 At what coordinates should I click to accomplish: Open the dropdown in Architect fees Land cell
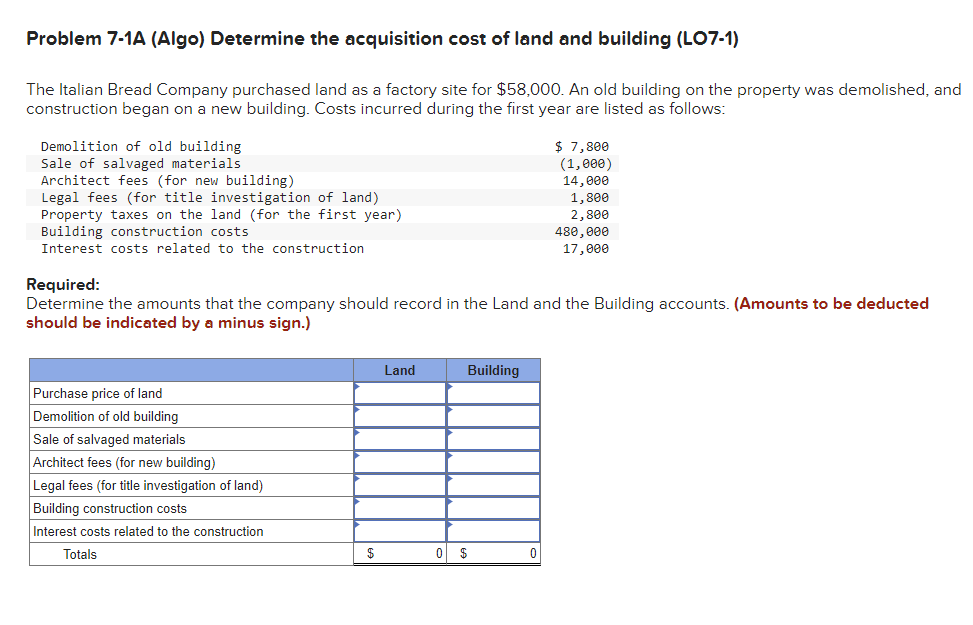(357, 456)
